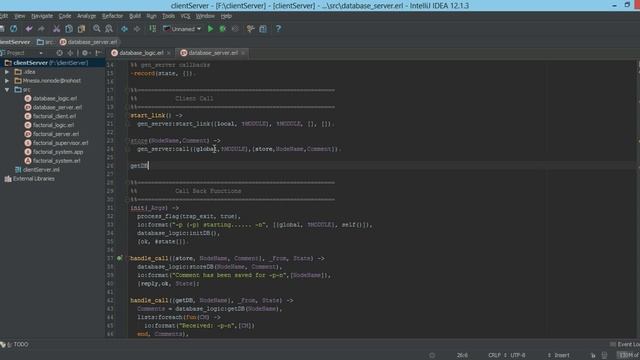Click the Undo arrow icon

pos(29,29)
